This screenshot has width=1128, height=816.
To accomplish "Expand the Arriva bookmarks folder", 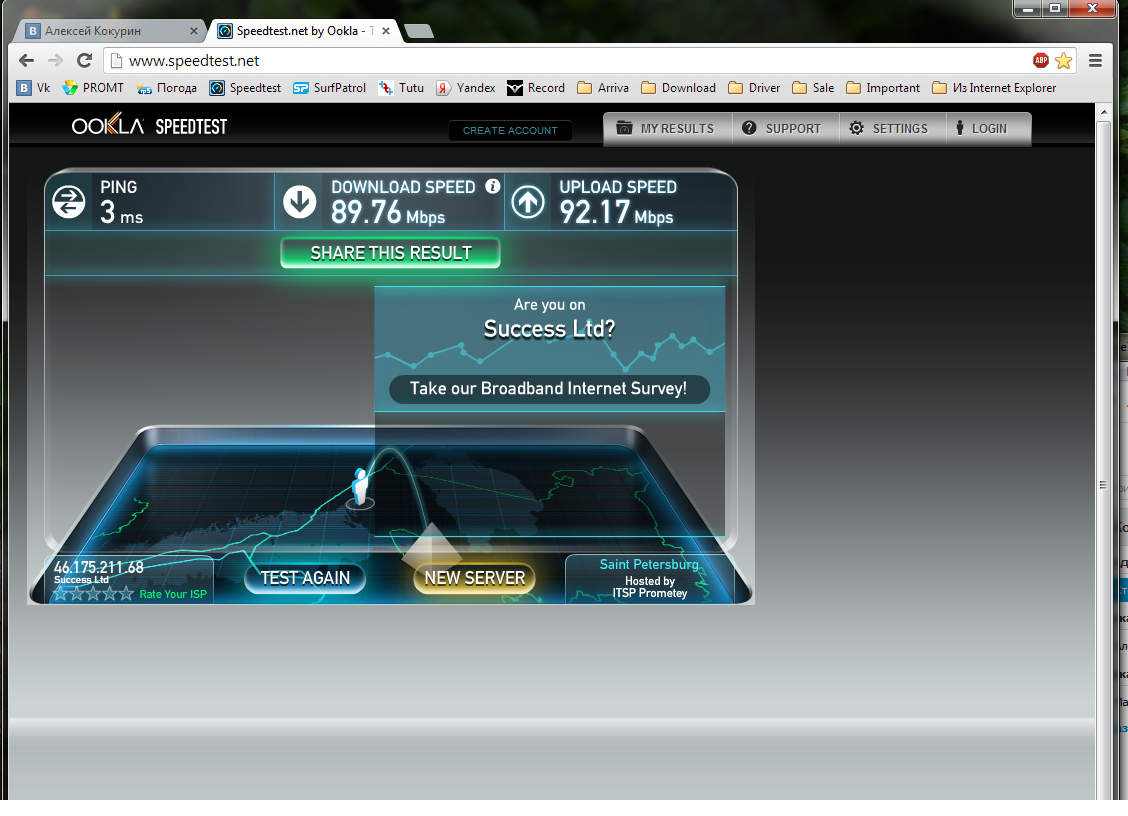I will tap(603, 88).
